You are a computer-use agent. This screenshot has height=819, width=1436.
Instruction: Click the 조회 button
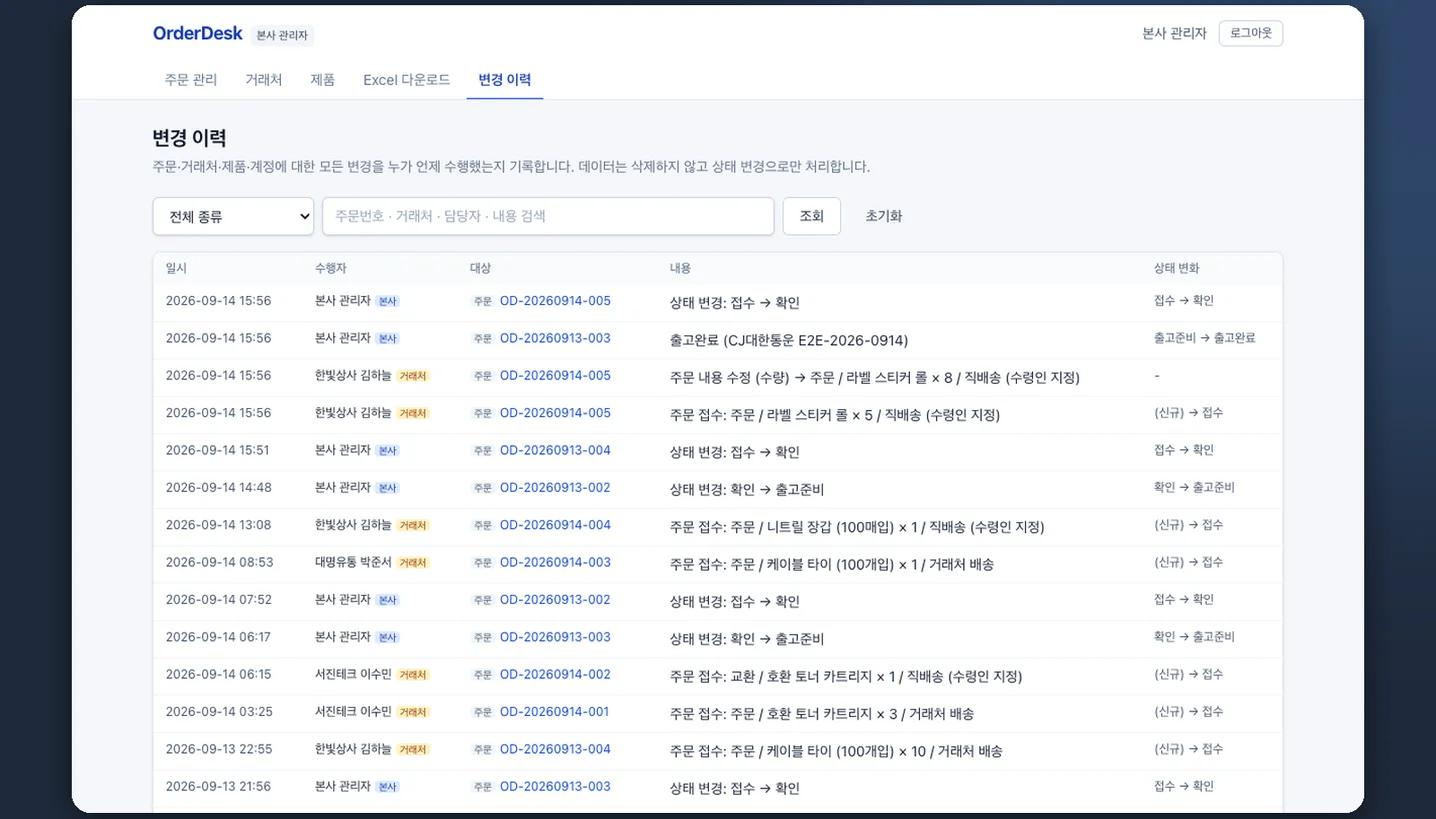812,216
